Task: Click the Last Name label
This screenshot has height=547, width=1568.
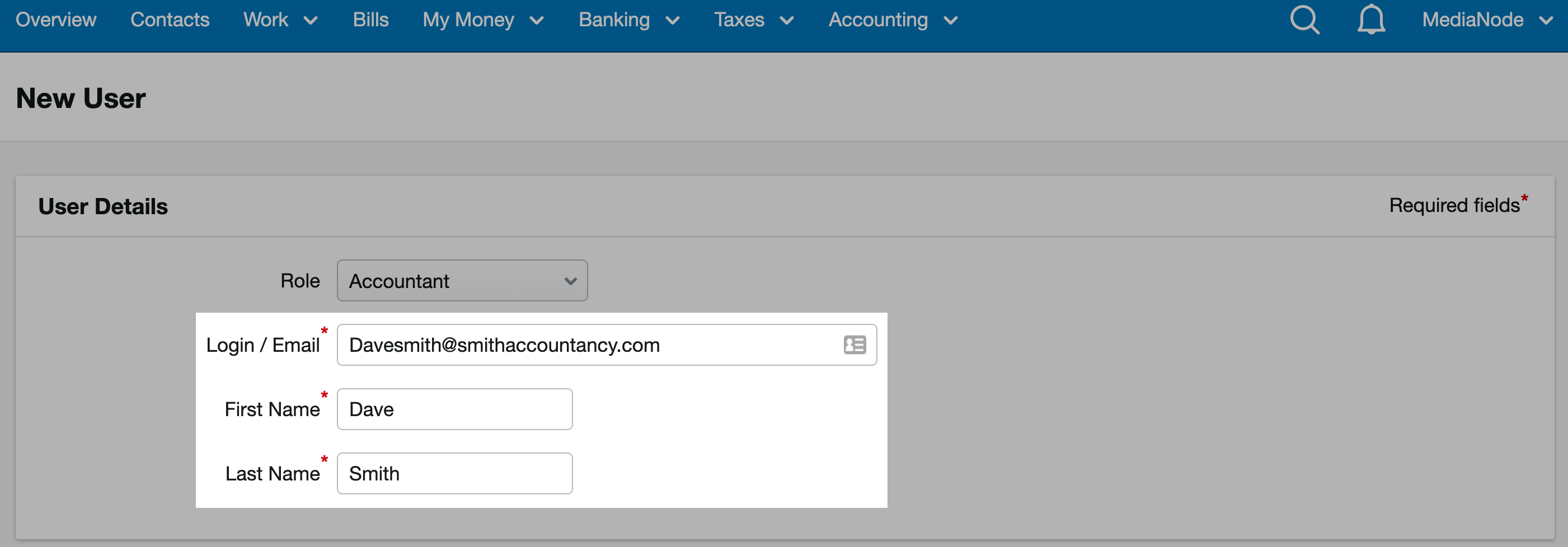Action: [x=272, y=473]
